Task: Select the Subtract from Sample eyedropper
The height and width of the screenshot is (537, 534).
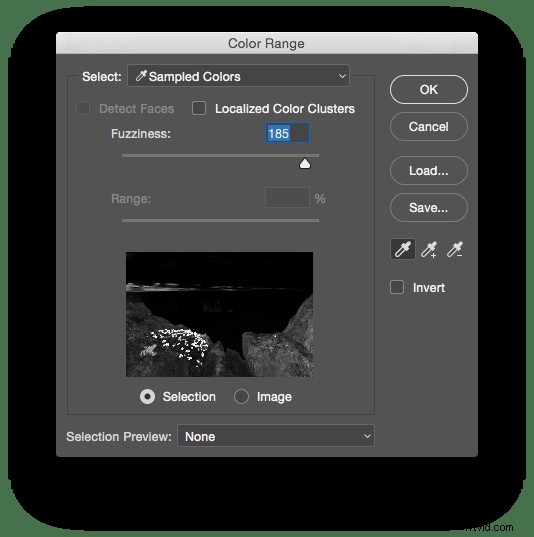Action: [x=455, y=249]
